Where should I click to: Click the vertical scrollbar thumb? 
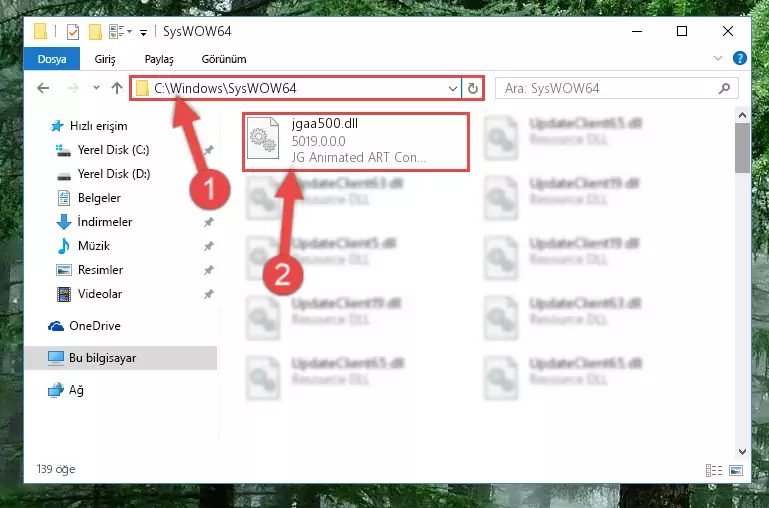coord(743,148)
